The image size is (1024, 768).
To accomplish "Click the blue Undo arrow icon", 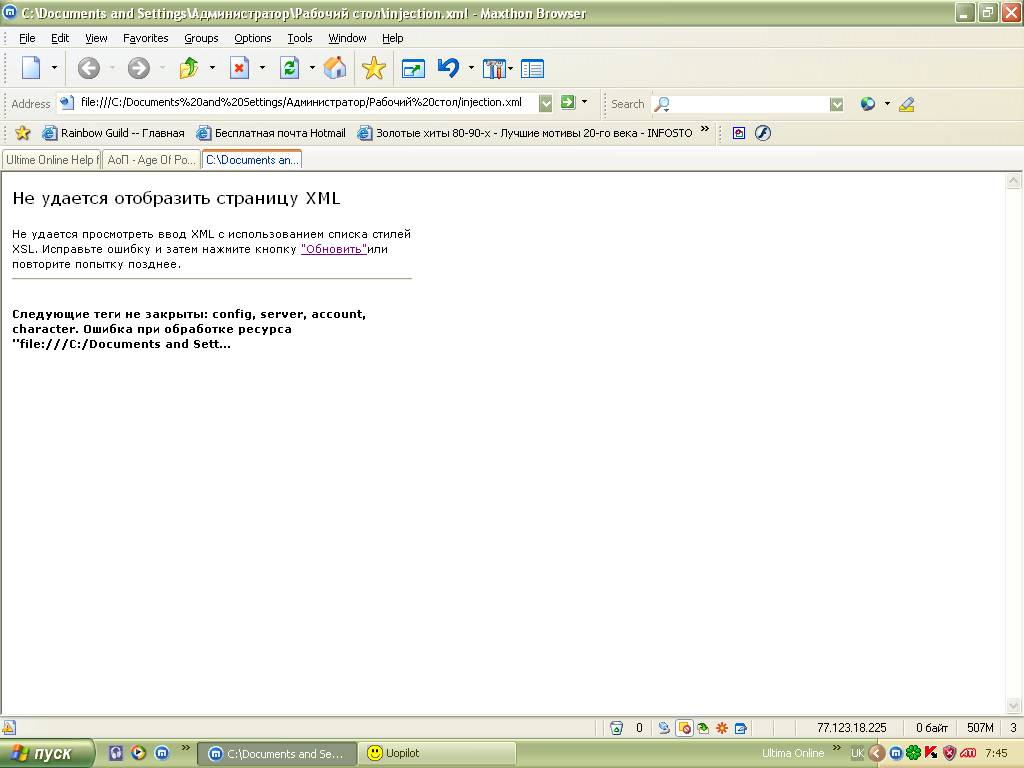I will [449, 68].
